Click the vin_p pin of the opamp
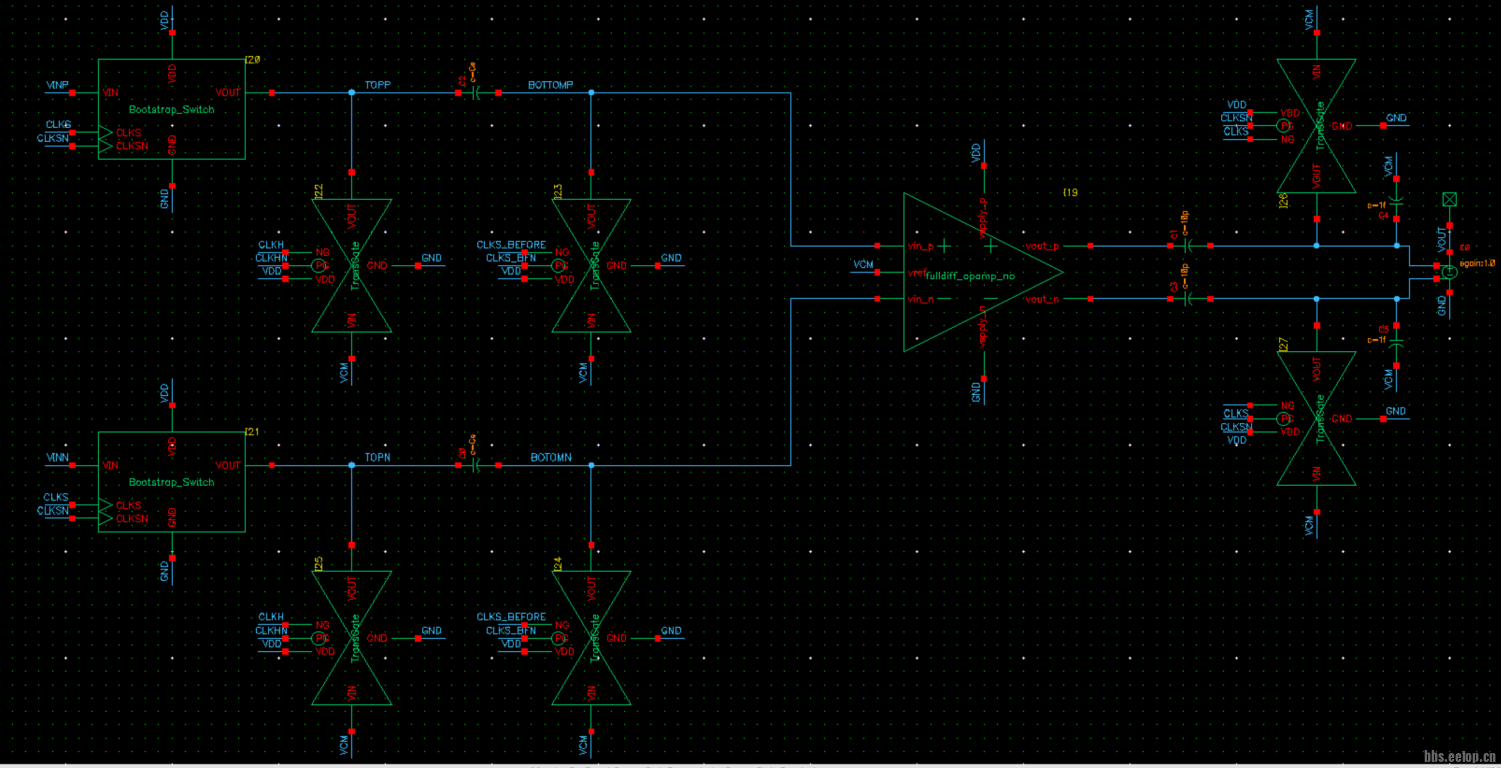1501x768 pixels. [x=877, y=245]
